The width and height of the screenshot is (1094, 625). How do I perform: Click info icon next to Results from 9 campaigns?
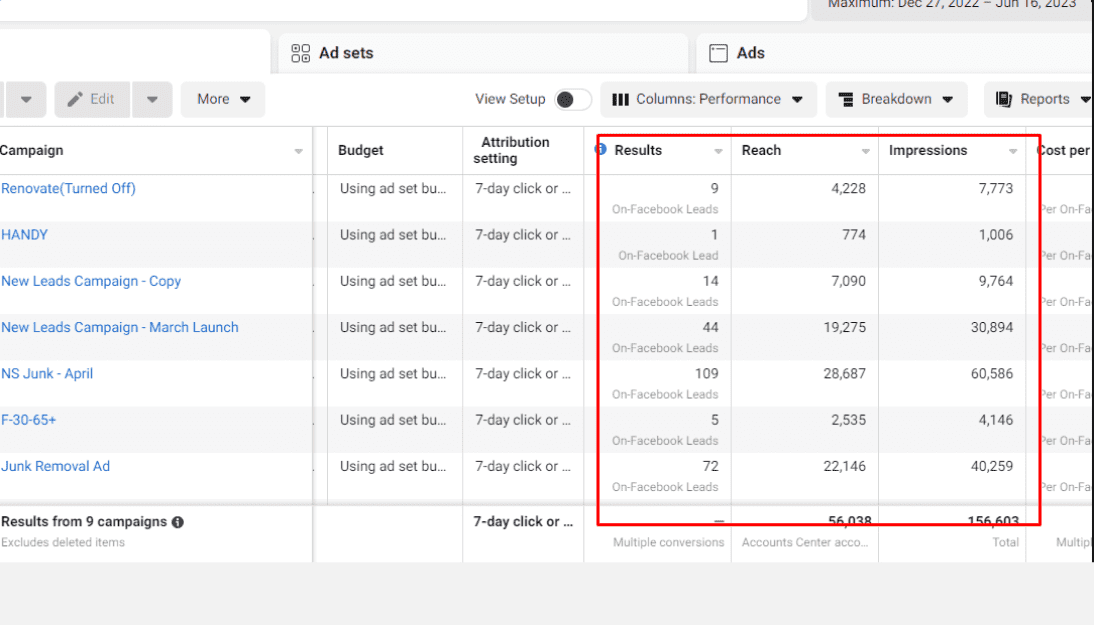click(x=177, y=522)
